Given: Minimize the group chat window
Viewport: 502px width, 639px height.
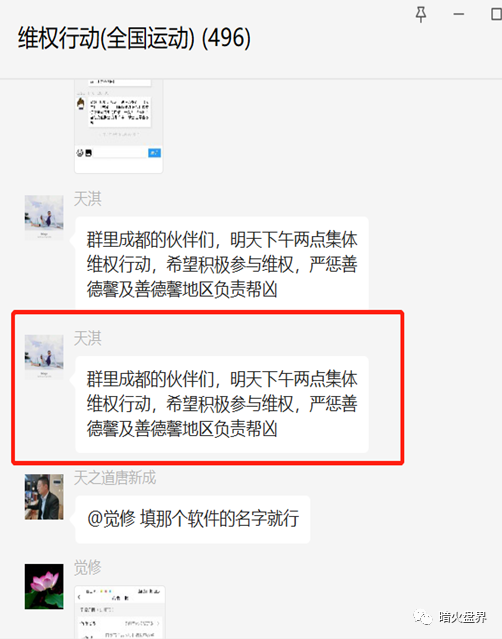Looking at the screenshot, I should click(459, 14).
